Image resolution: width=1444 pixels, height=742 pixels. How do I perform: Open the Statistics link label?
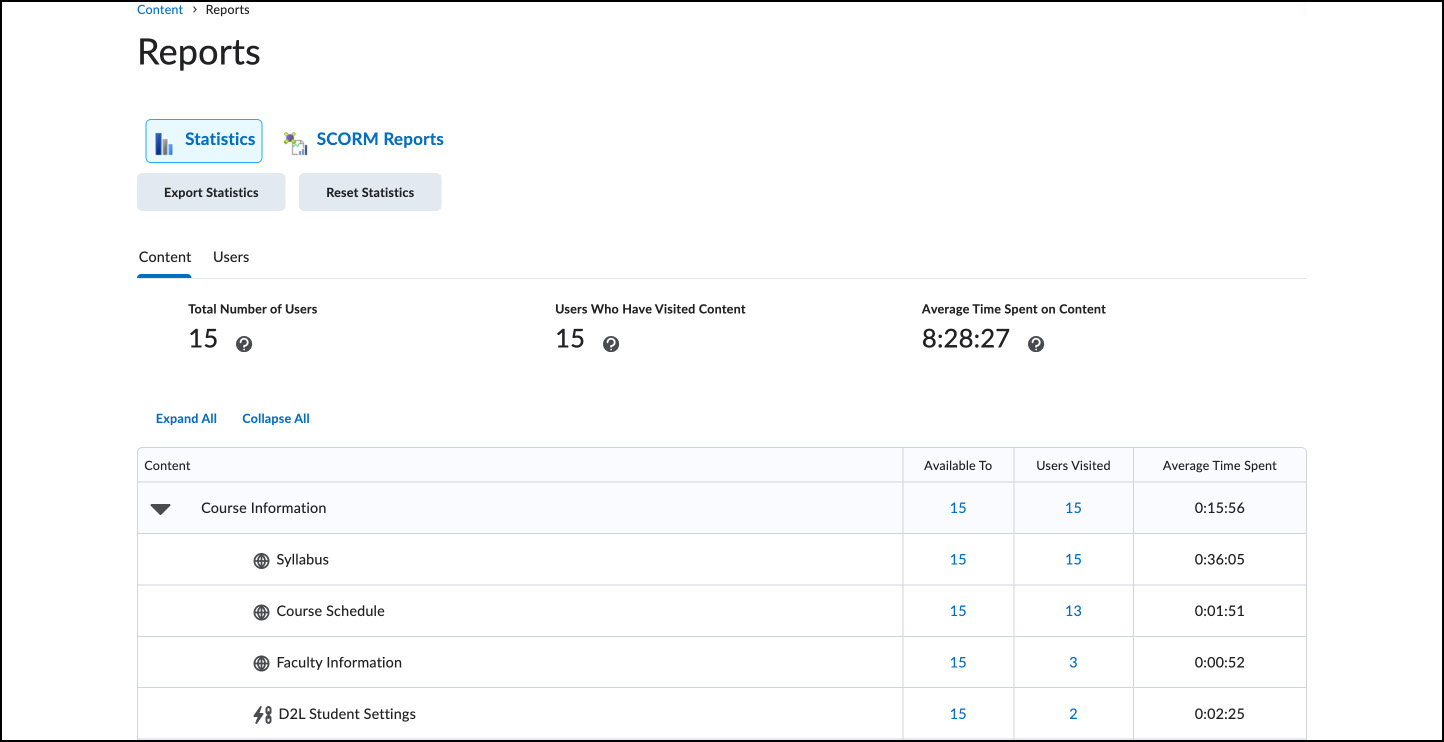220,140
